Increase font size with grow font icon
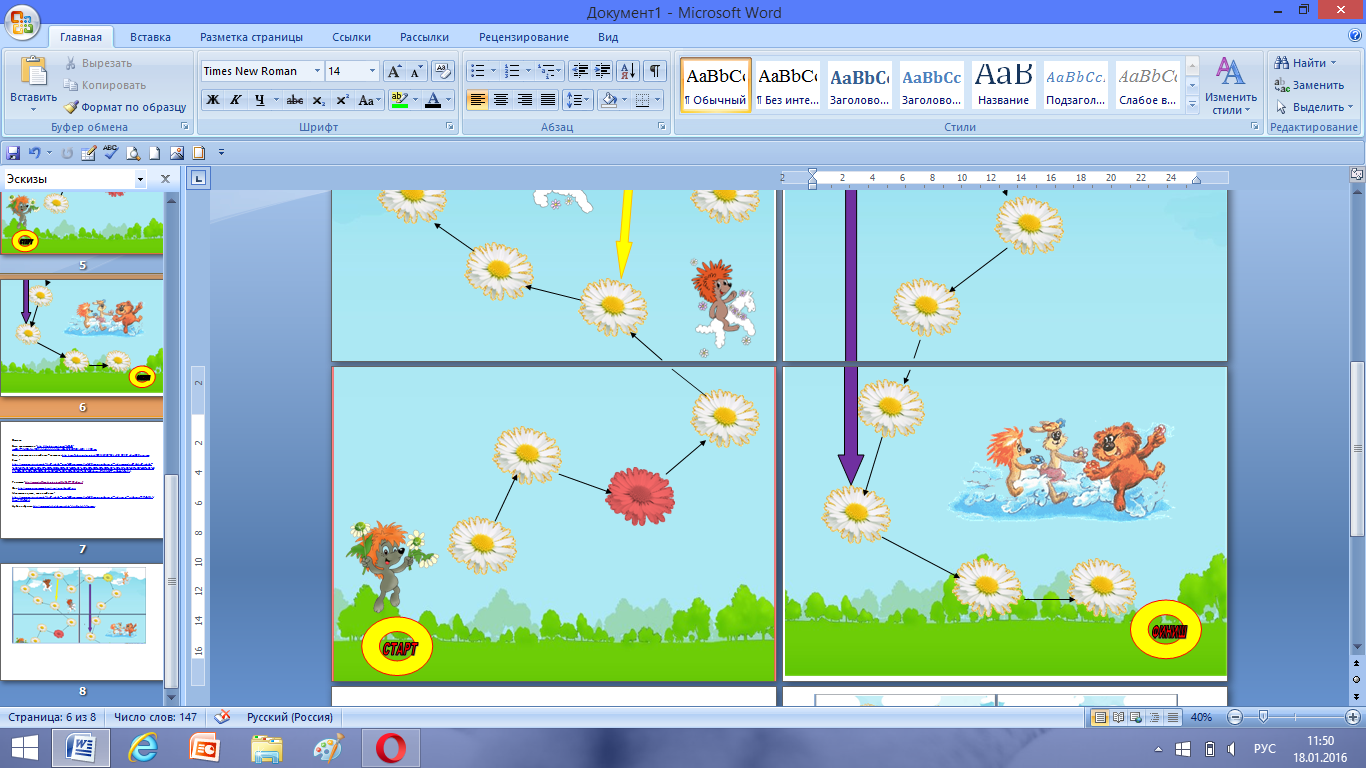Screen dimensions: 1366x768 [394, 71]
